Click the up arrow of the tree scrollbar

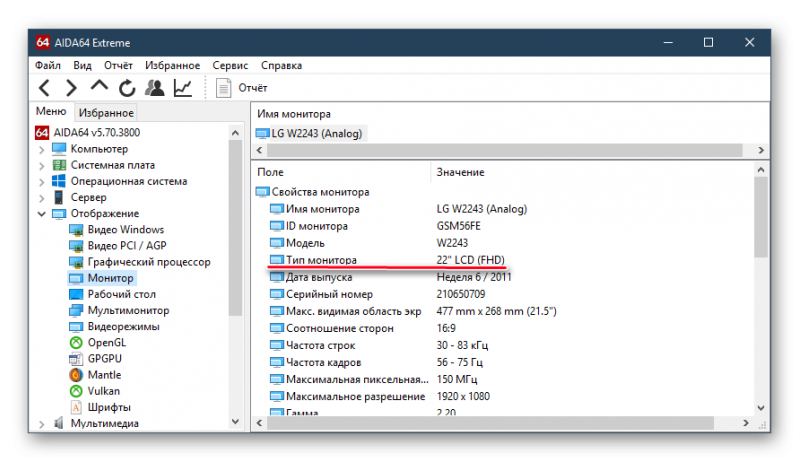tap(235, 133)
